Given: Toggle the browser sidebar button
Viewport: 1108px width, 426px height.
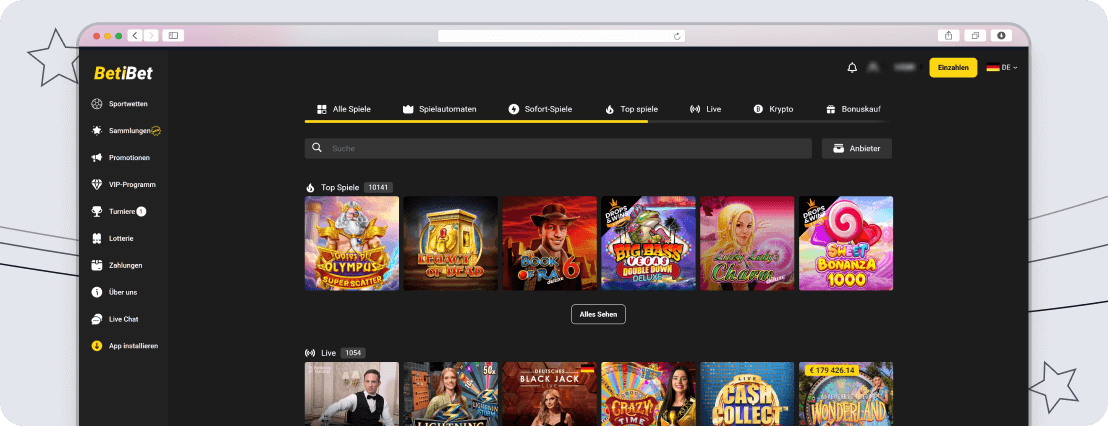Looking at the screenshot, I should tap(173, 35).
